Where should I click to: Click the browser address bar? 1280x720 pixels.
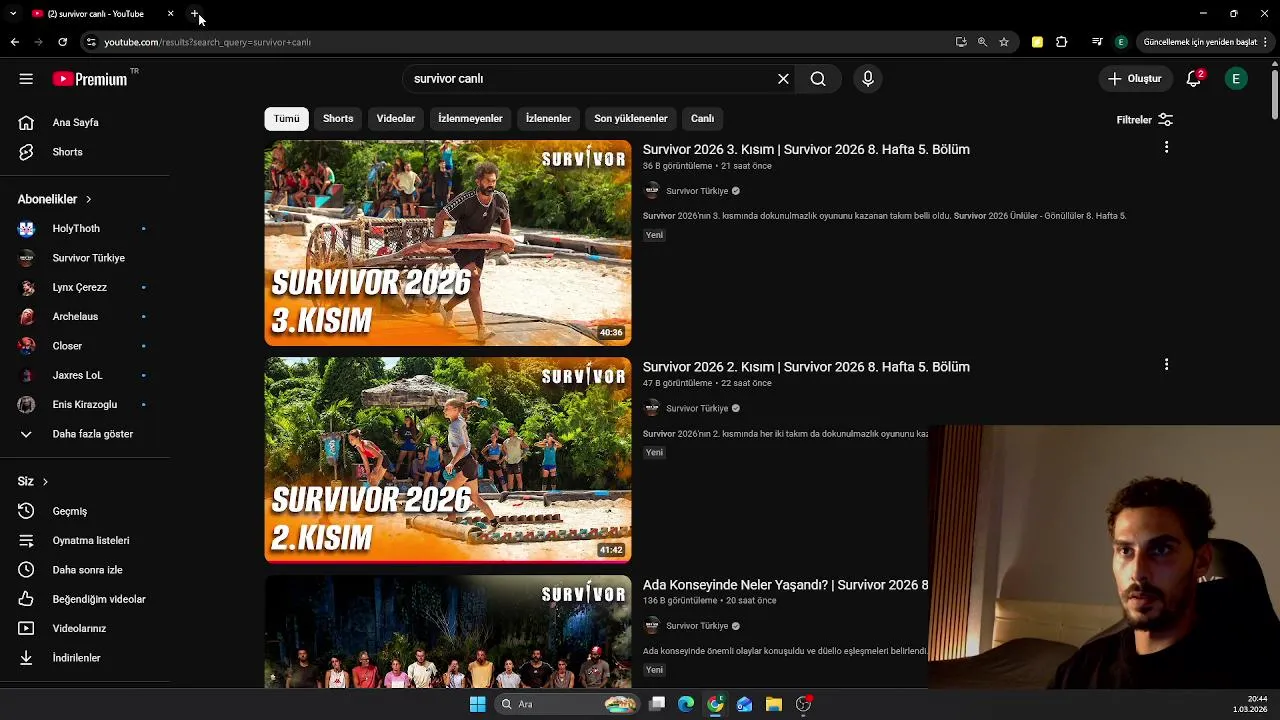[x=520, y=42]
